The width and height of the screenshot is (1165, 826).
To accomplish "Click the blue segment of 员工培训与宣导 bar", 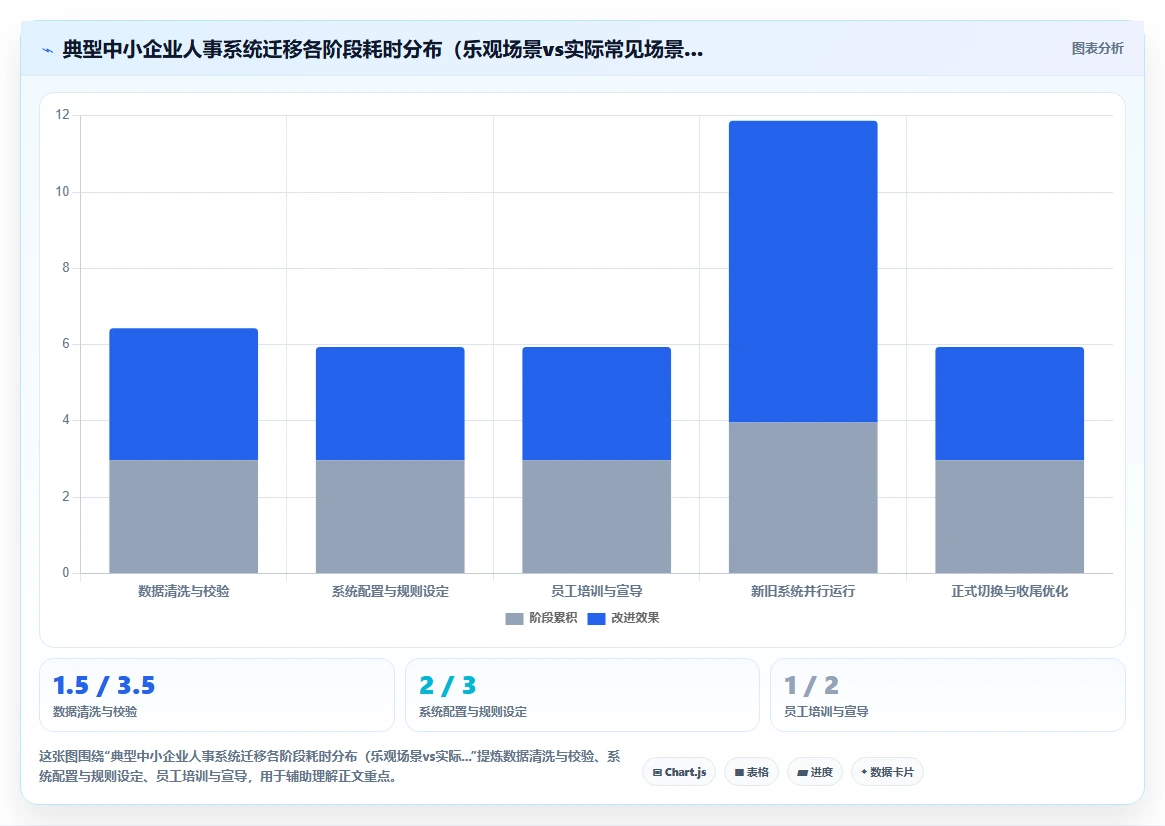I will [597, 403].
